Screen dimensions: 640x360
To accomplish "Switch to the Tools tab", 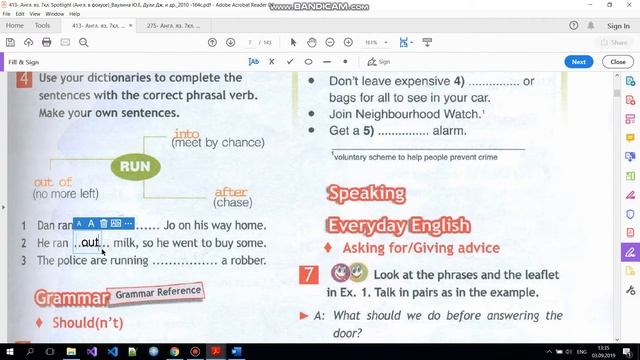I will point(42,25).
